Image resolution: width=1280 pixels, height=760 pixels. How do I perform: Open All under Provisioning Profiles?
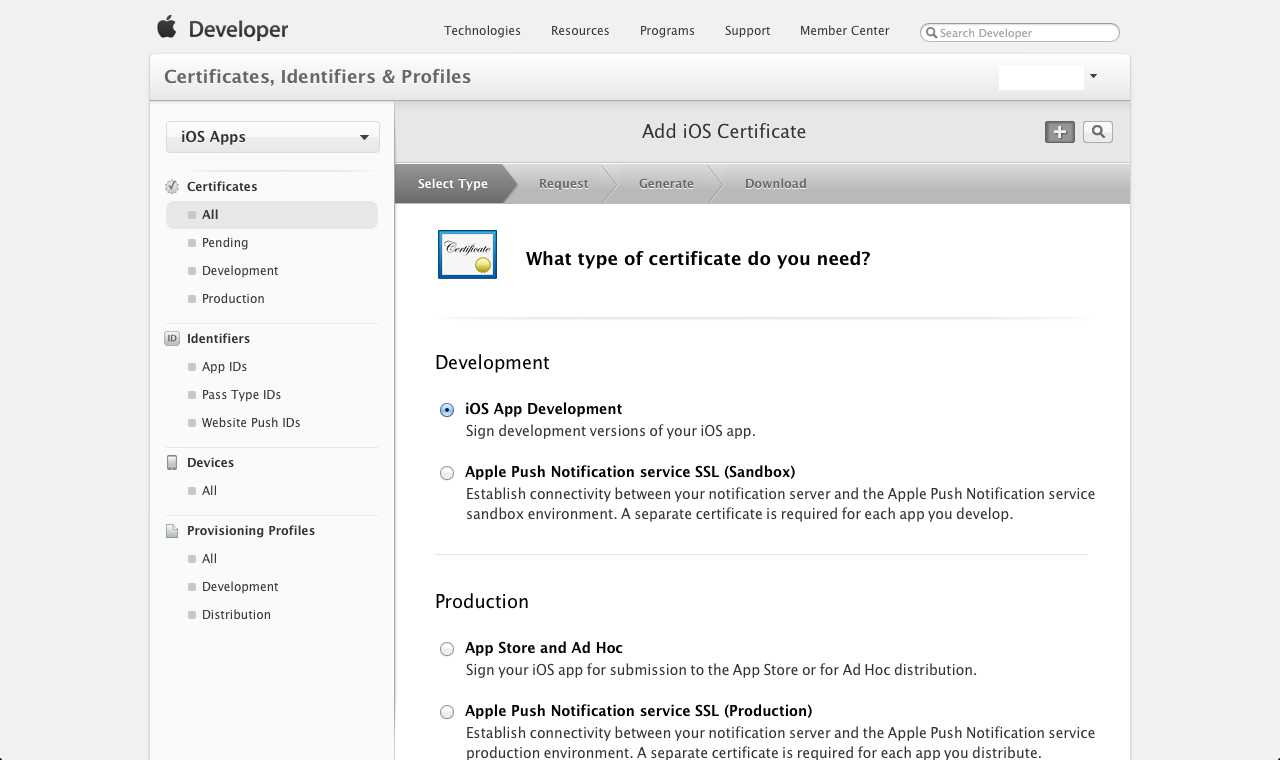coord(209,559)
